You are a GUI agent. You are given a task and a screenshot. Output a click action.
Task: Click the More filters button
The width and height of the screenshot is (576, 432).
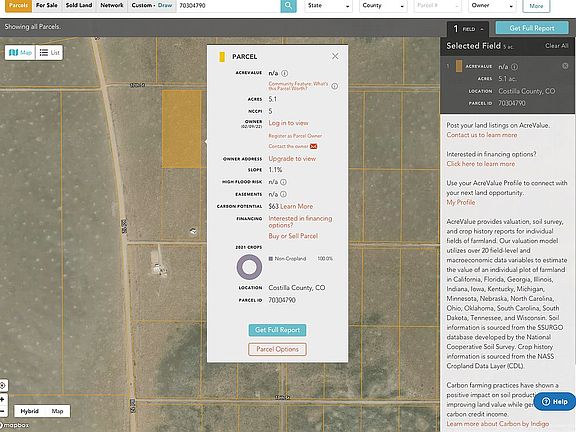pos(536,6)
